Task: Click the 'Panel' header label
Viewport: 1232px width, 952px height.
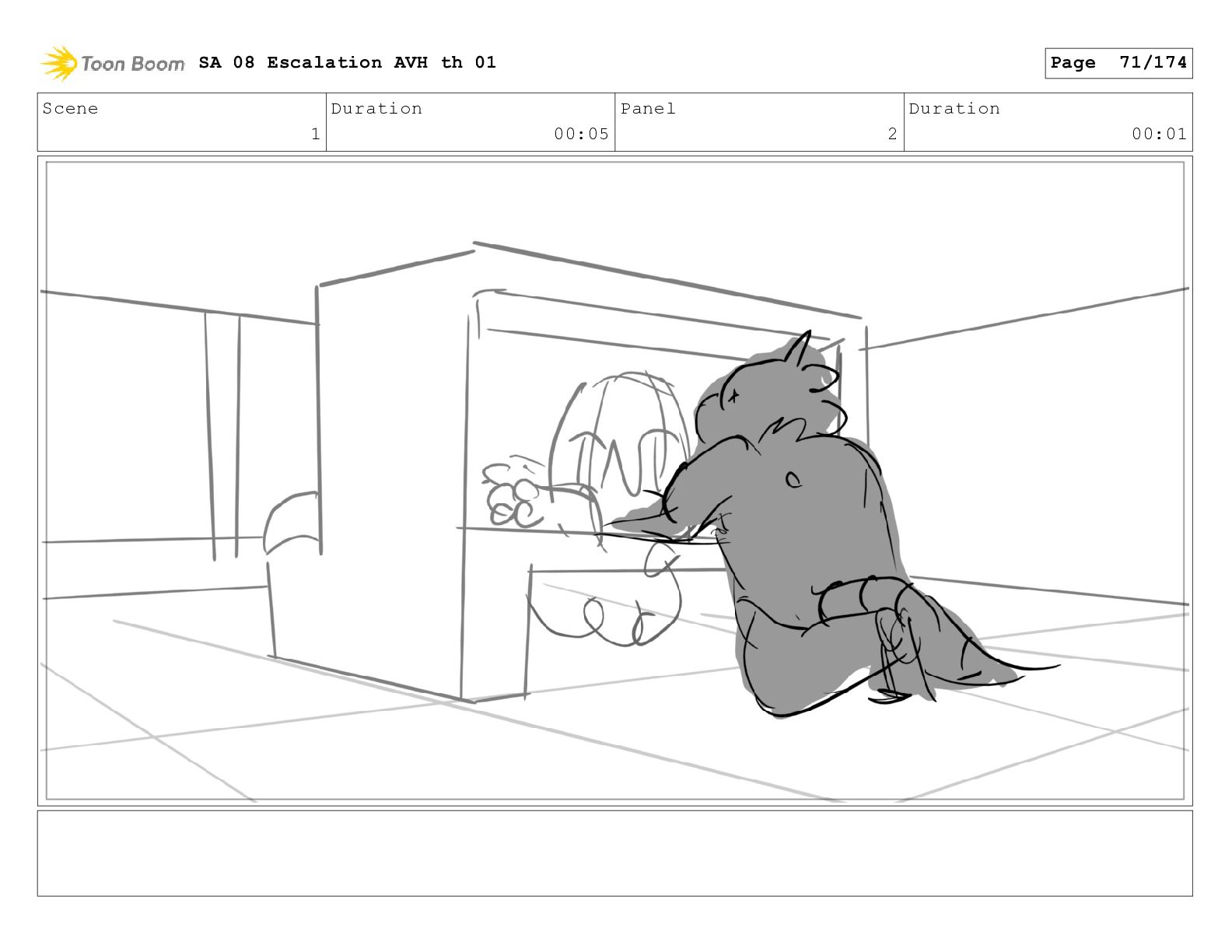Action: click(x=648, y=109)
